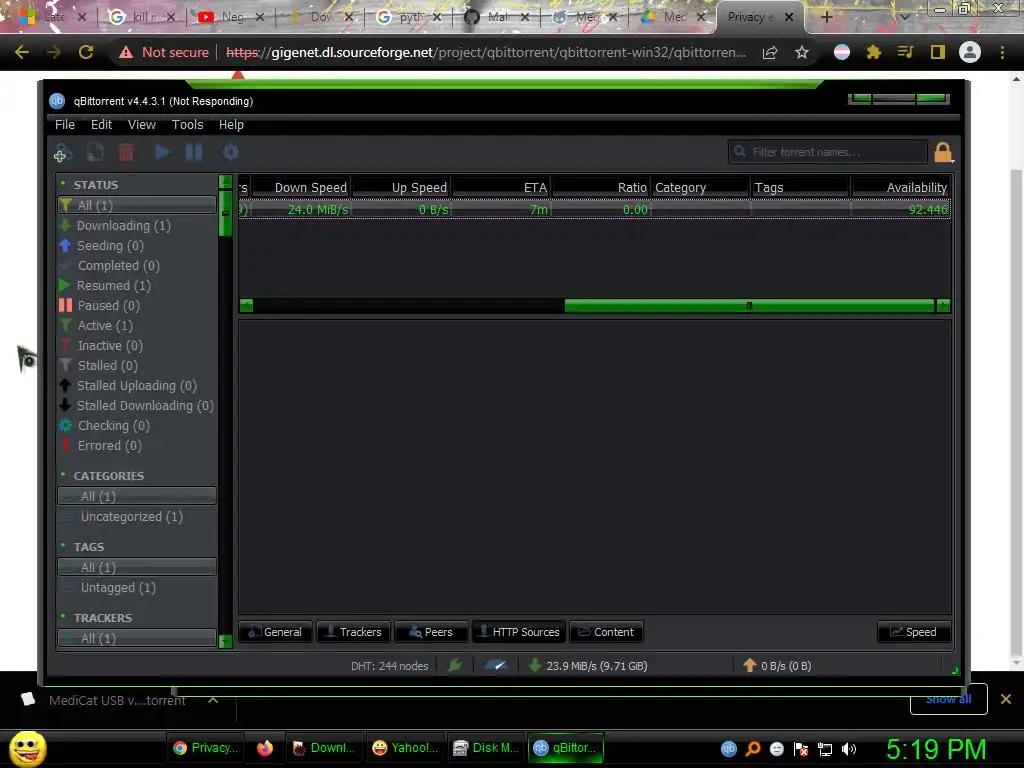Open the View menu
Screen dimensions: 1024x768
pyautogui.click(x=142, y=125)
